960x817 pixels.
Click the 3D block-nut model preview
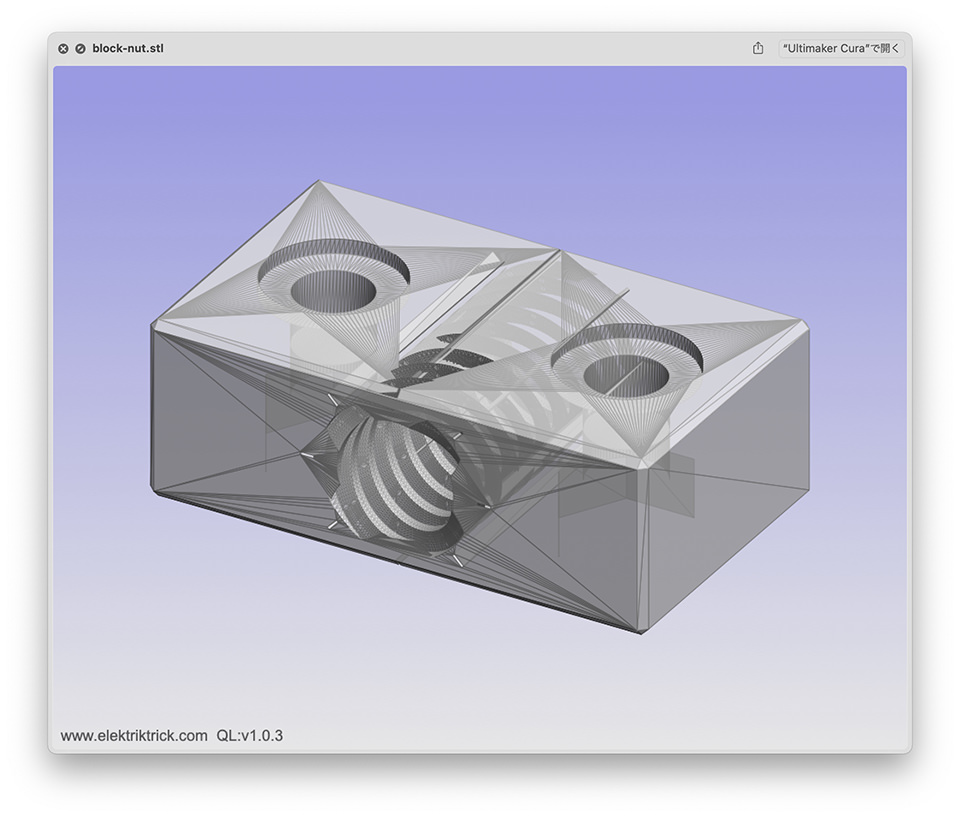480,407
